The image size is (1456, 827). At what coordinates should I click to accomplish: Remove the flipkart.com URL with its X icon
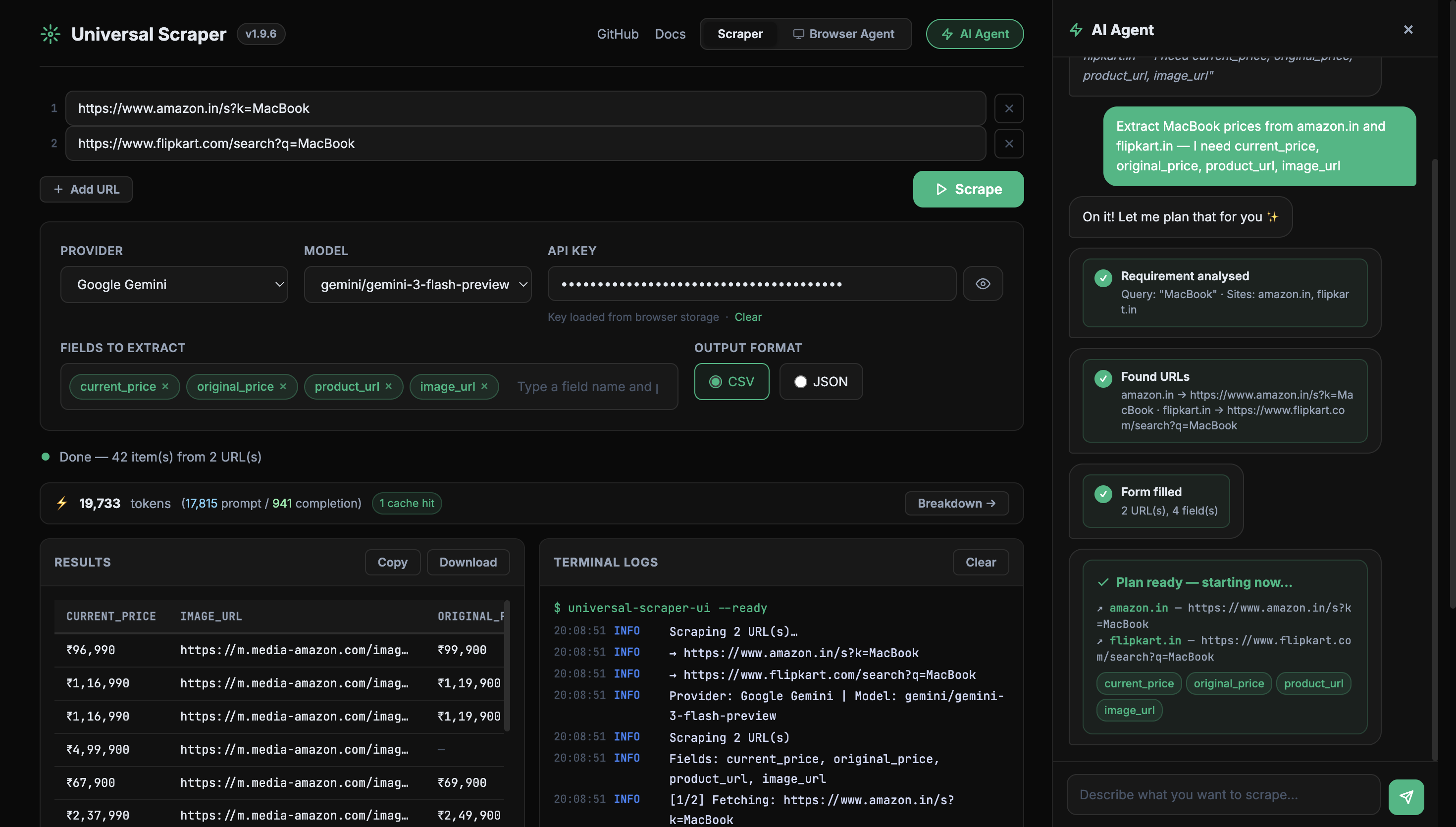pos(1009,143)
